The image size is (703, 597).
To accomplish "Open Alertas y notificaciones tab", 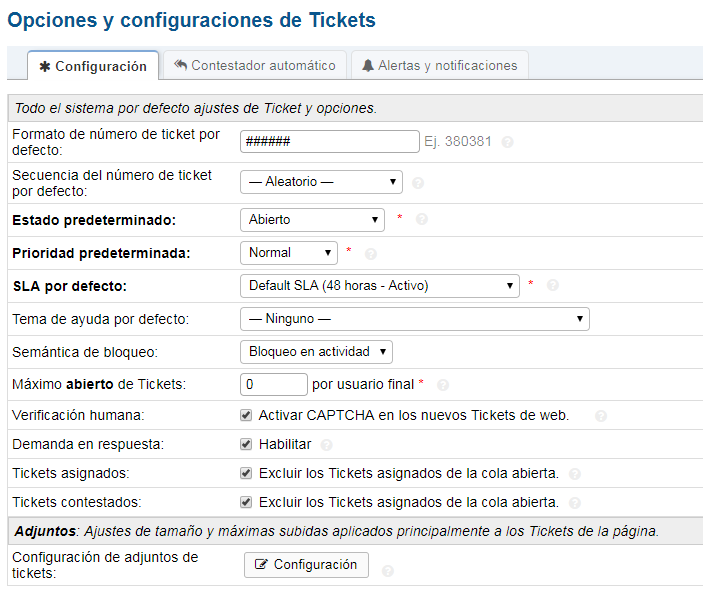I will (x=440, y=65).
